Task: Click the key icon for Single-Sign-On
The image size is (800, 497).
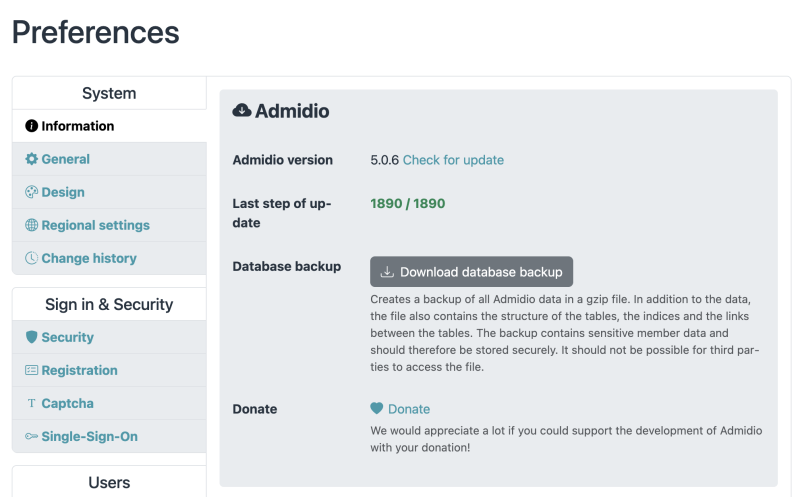Action: pyautogui.click(x=32, y=436)
